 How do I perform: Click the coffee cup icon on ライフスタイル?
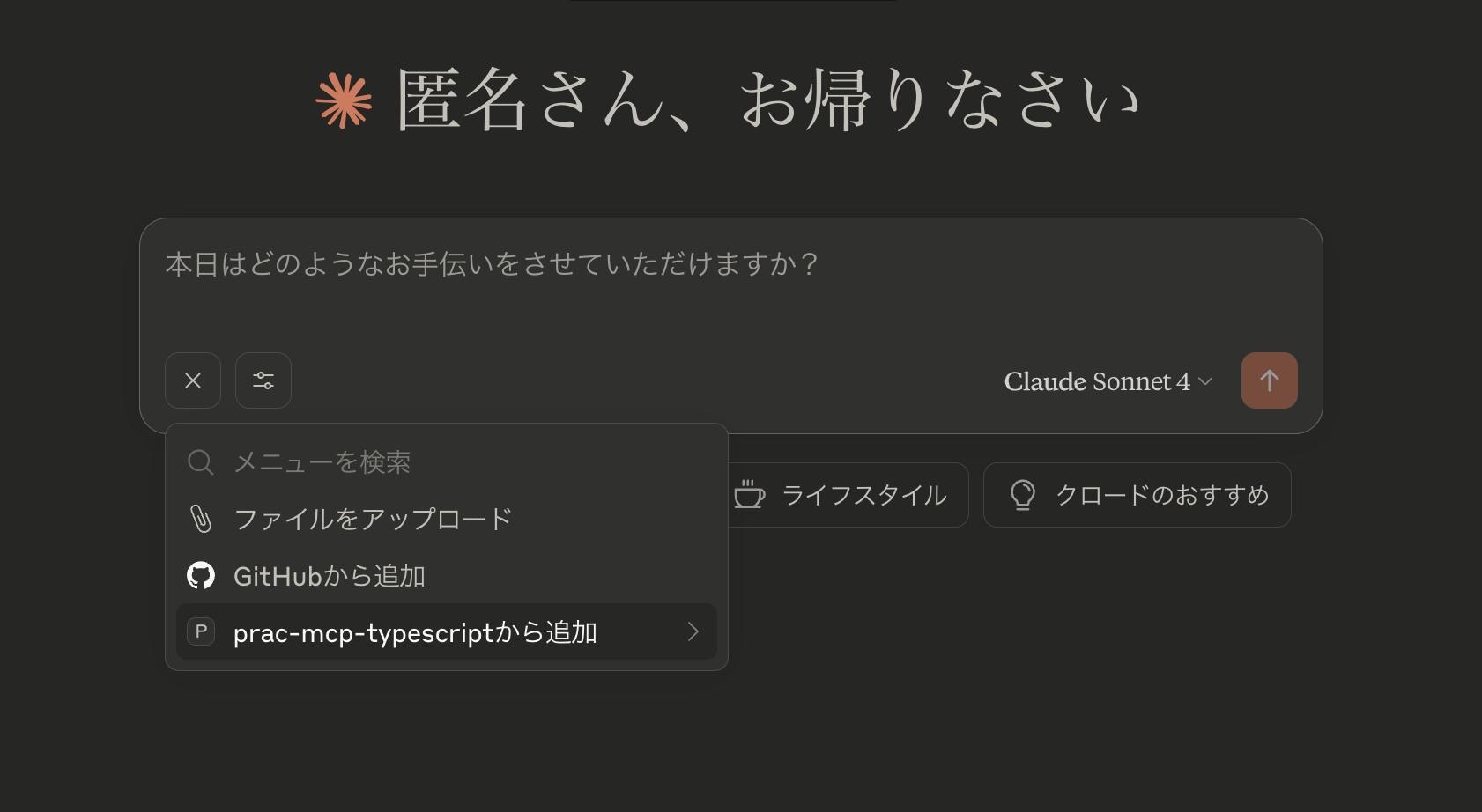point(750,494)
